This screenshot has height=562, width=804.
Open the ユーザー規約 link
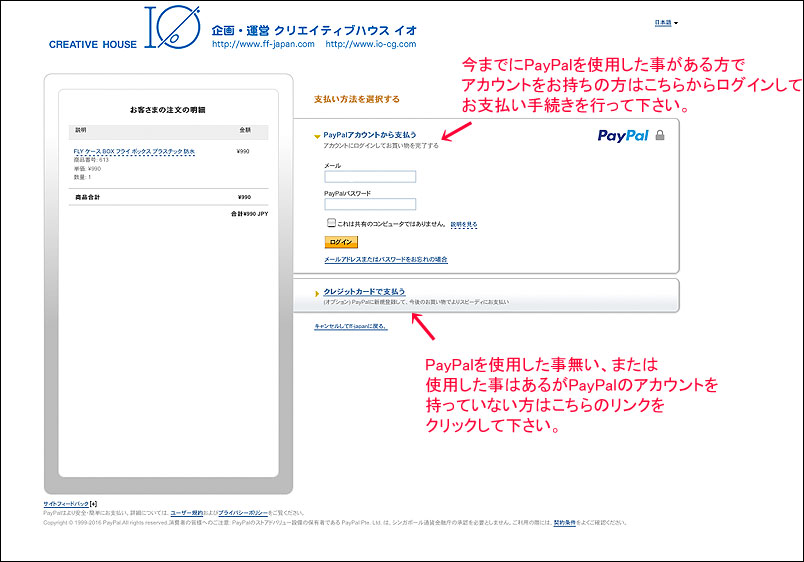point(187,513)
